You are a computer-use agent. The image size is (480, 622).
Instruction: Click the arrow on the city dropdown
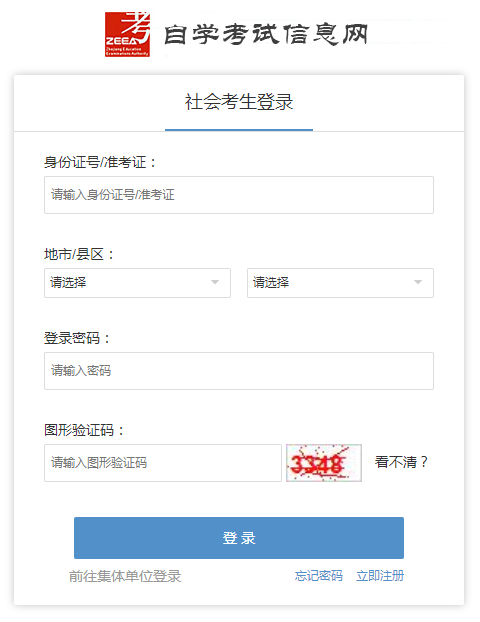click(215, 282)
